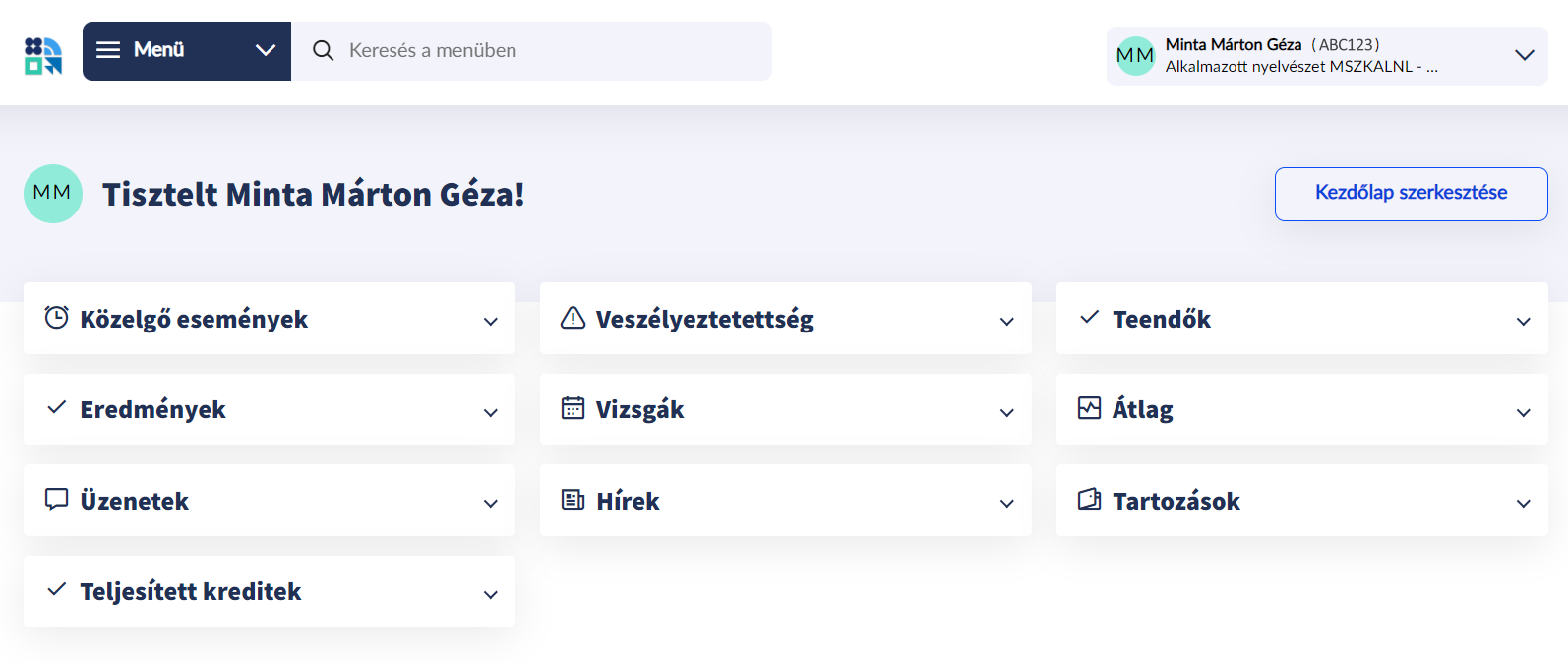Click the Neptun logo icon

coord(43,56)
